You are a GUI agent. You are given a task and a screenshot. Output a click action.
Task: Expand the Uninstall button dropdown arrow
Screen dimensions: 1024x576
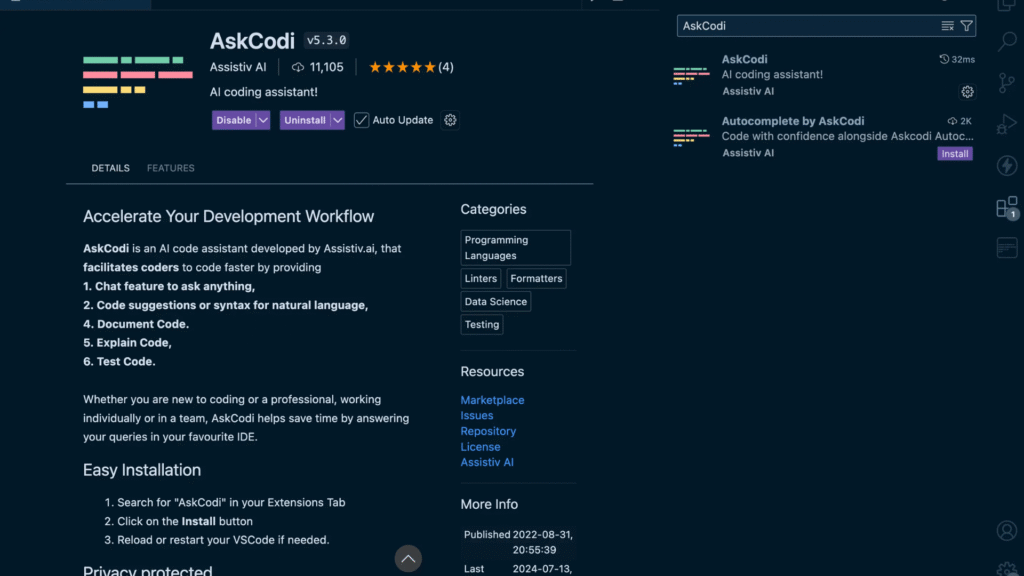point(338,120)
